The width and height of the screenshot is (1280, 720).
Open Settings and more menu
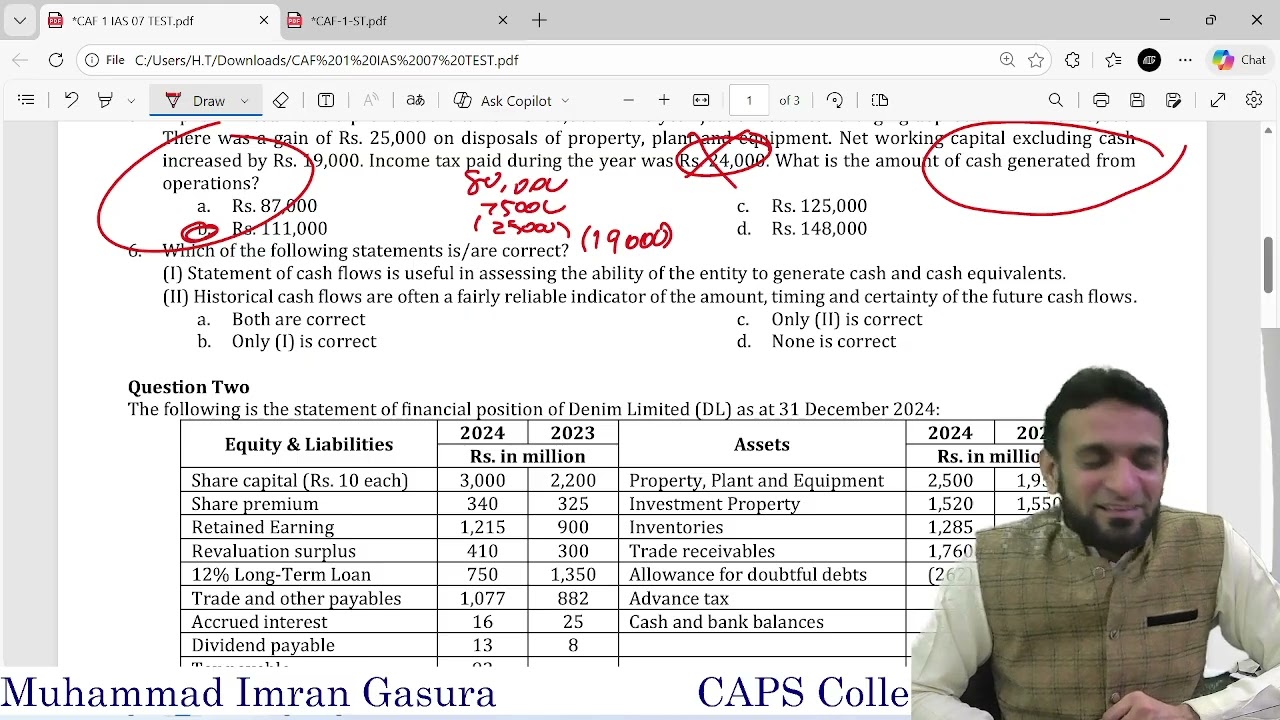pyautogui.click(x=1185, y=60)
